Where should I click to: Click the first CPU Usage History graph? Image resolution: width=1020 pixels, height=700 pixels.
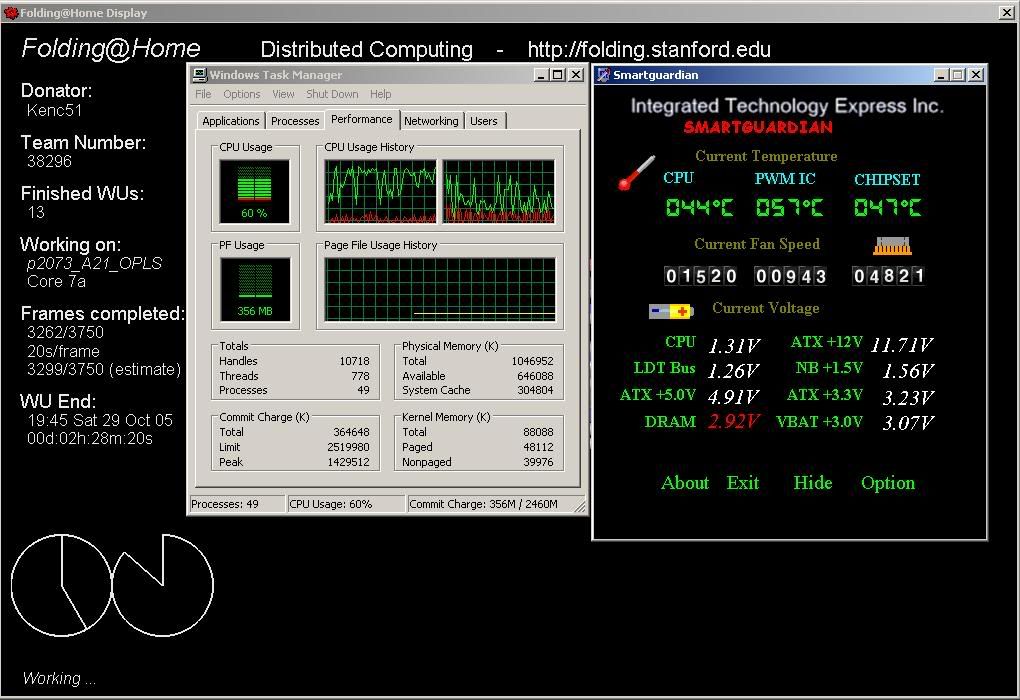pos(381,191)
